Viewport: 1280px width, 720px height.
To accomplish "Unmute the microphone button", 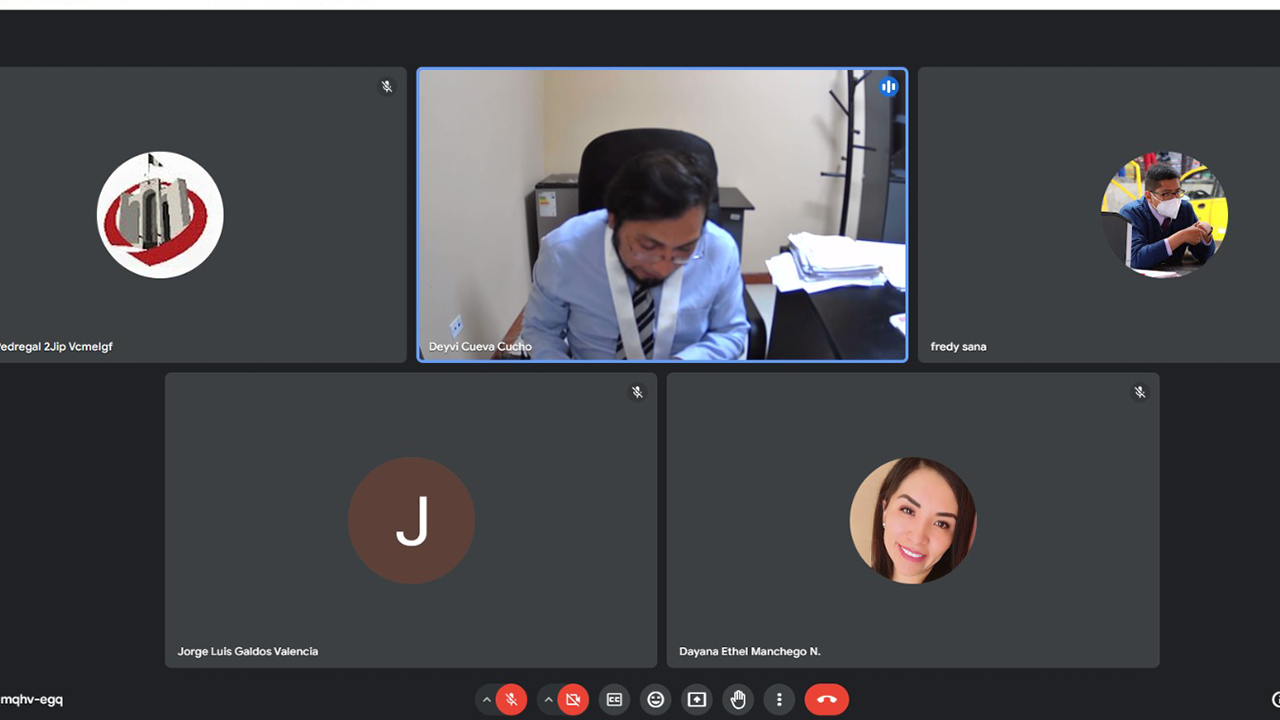I will click(511, 700).
